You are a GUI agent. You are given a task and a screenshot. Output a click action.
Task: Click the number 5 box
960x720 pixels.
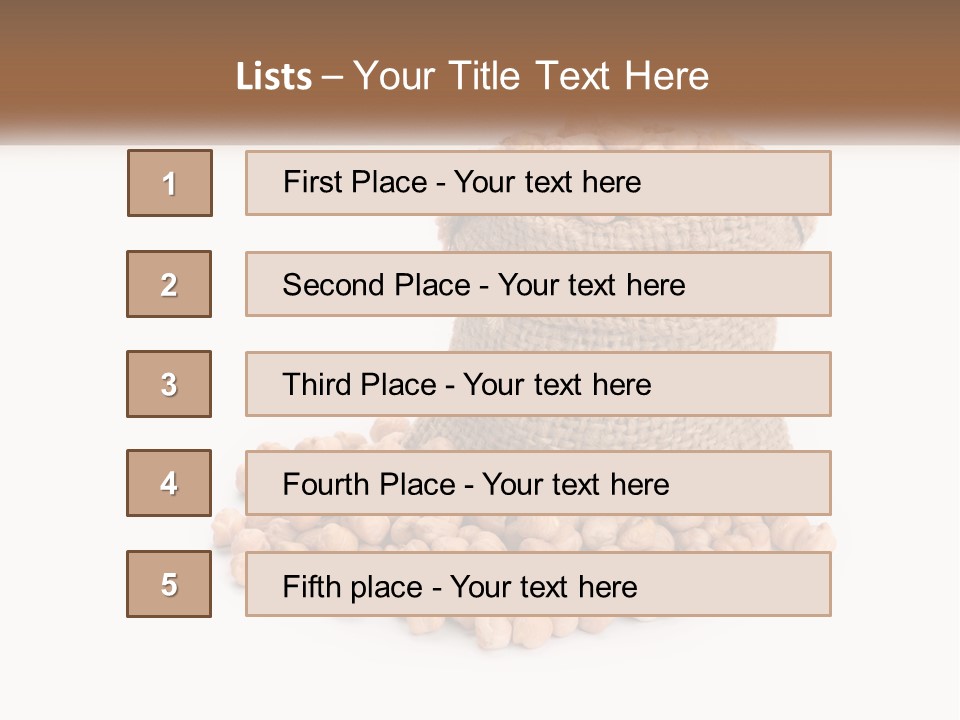click(x=169, y=584)
